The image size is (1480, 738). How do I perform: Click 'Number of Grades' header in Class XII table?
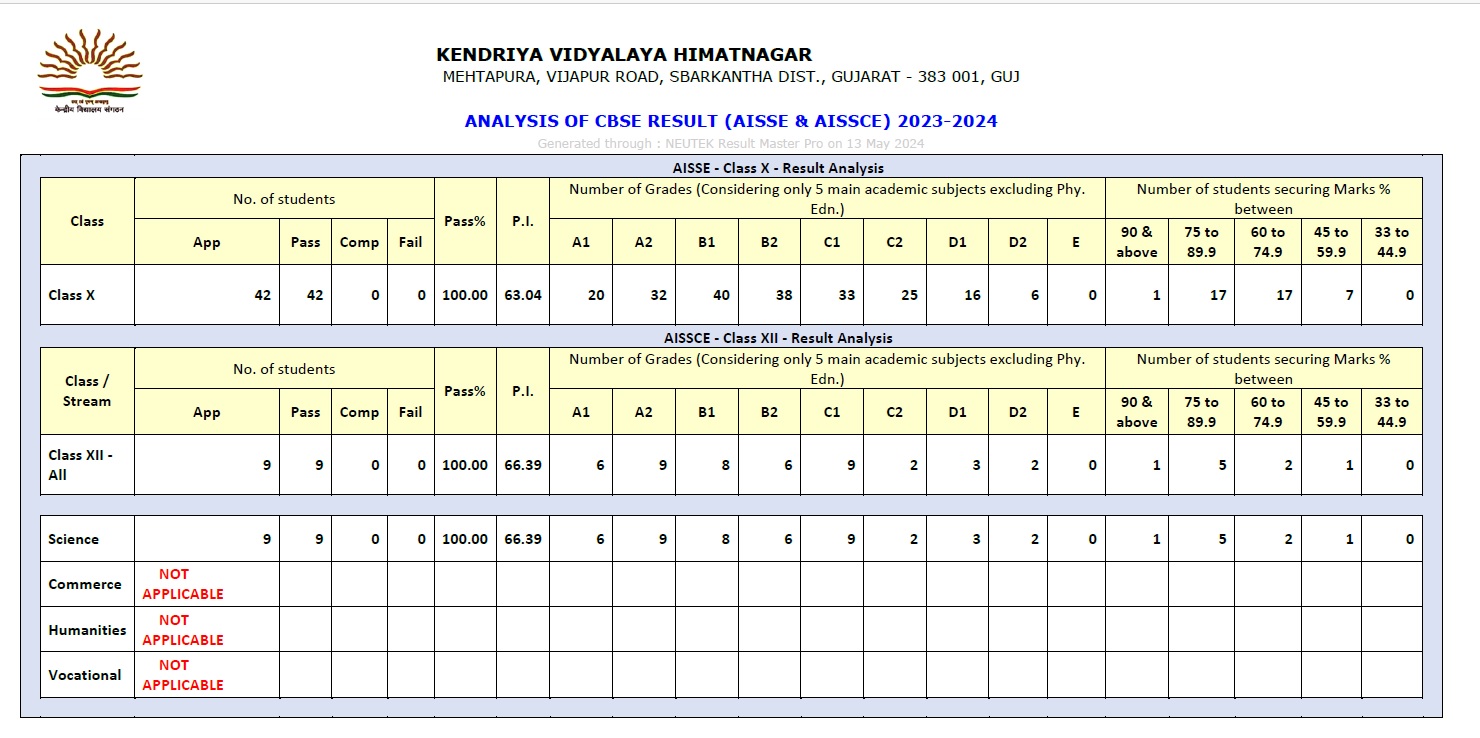tap(827, 369)
